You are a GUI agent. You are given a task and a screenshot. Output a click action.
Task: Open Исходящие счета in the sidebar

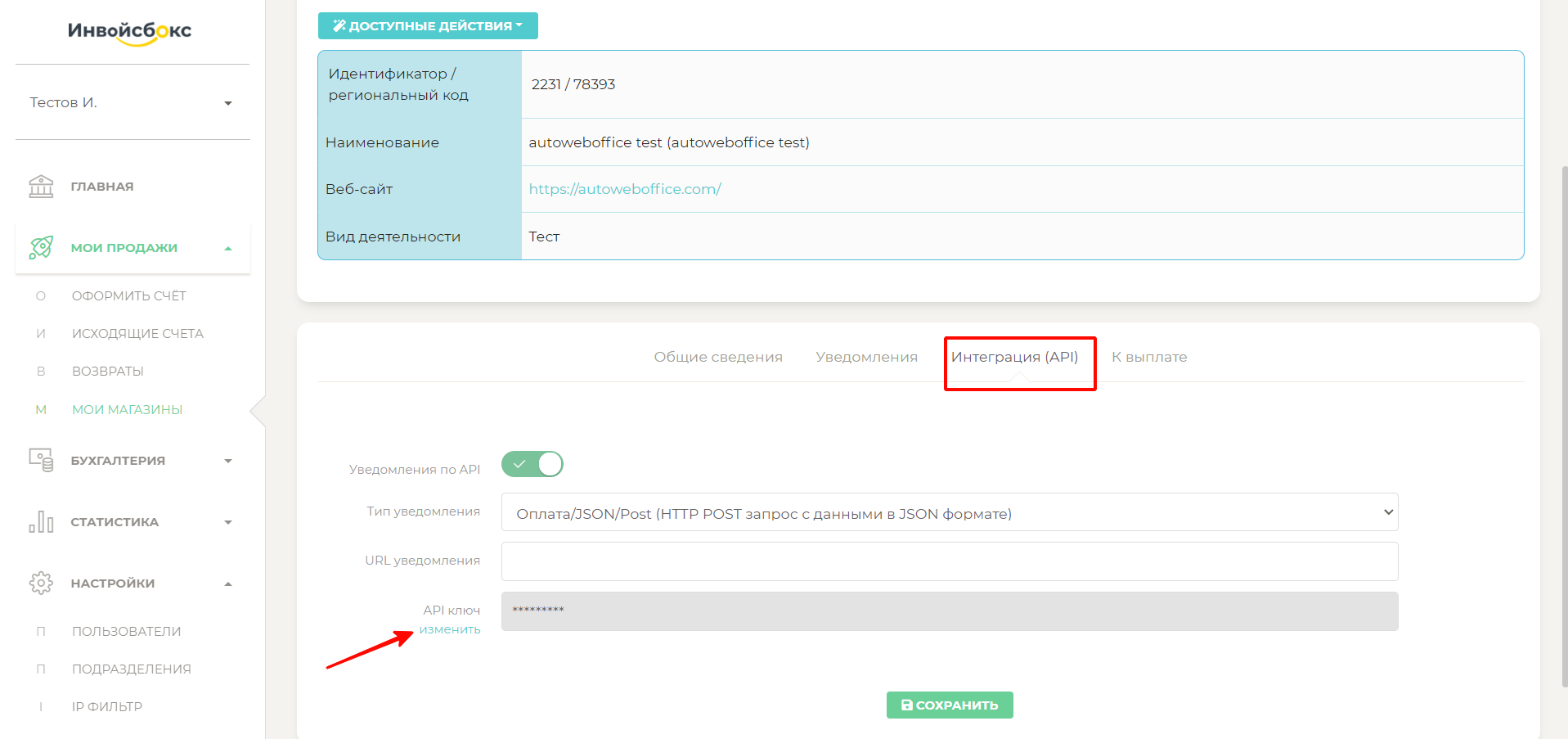pyautogui.click(x=137, y=333)
